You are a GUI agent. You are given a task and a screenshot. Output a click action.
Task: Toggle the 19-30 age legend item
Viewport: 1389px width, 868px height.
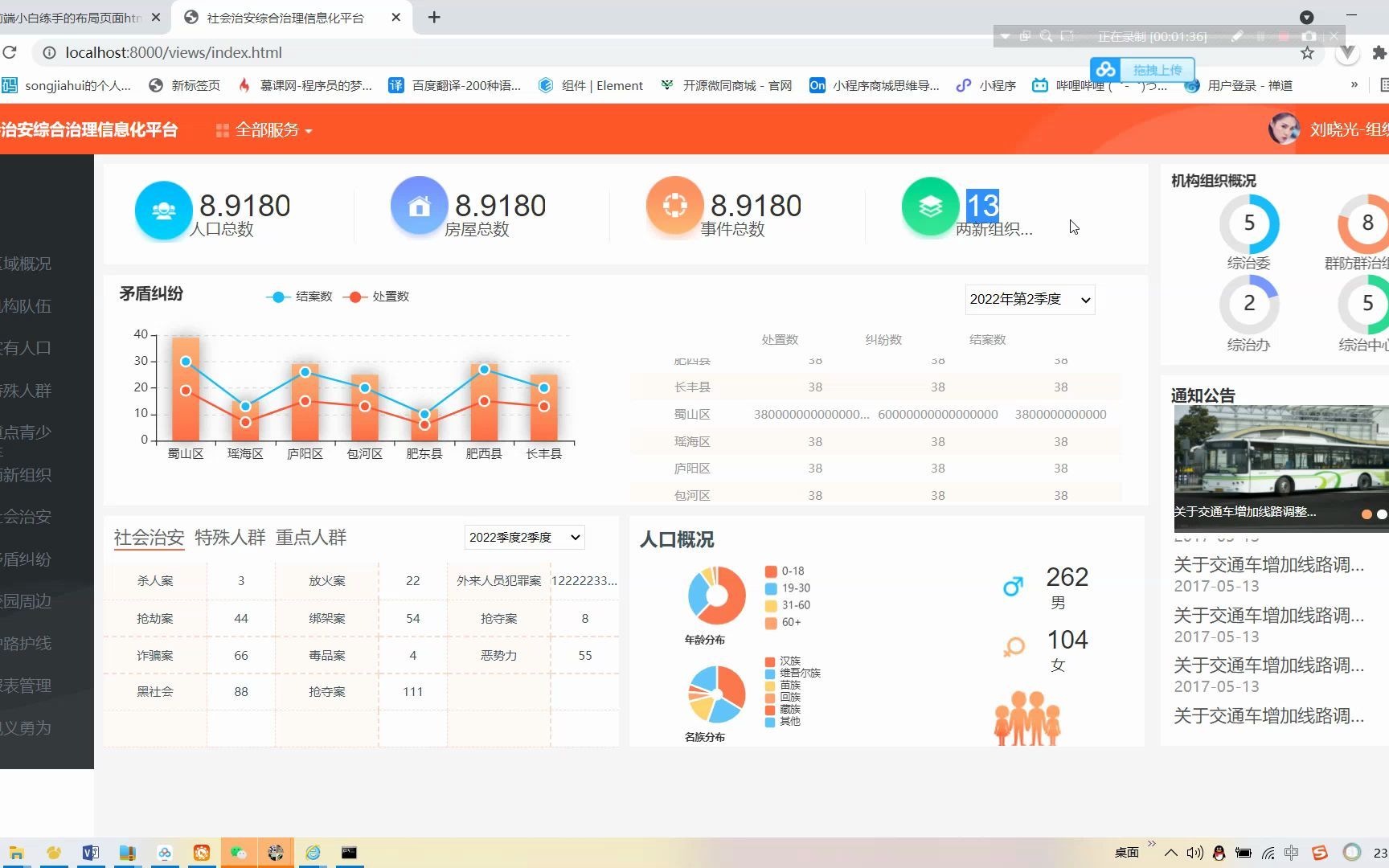click(x=788, y=588)
